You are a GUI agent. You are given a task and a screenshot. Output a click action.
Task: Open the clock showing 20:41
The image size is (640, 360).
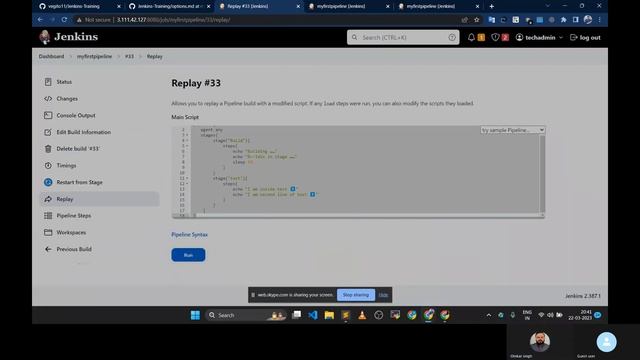click(580, 315)
